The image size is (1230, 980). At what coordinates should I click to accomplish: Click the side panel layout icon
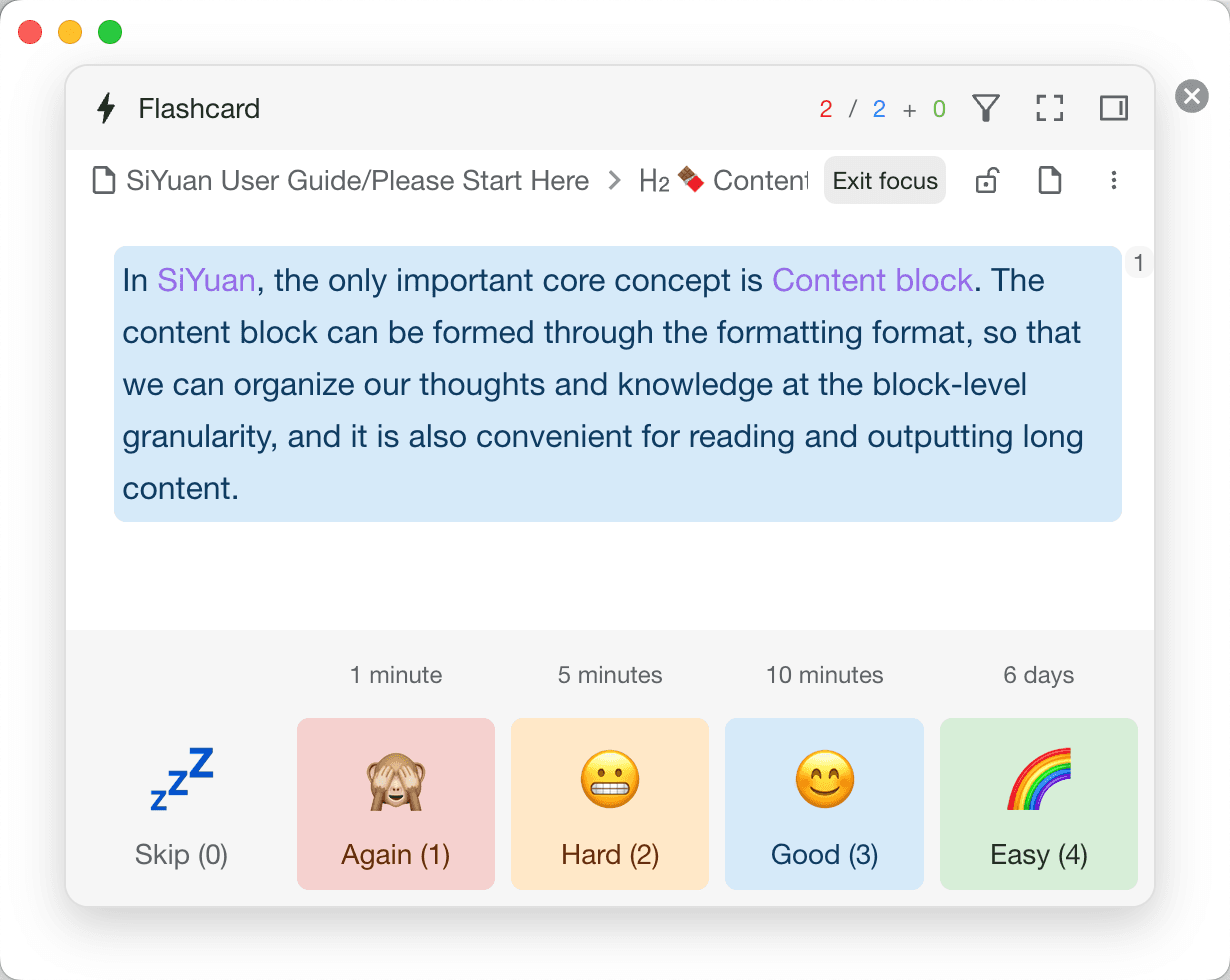point(1113,108)
